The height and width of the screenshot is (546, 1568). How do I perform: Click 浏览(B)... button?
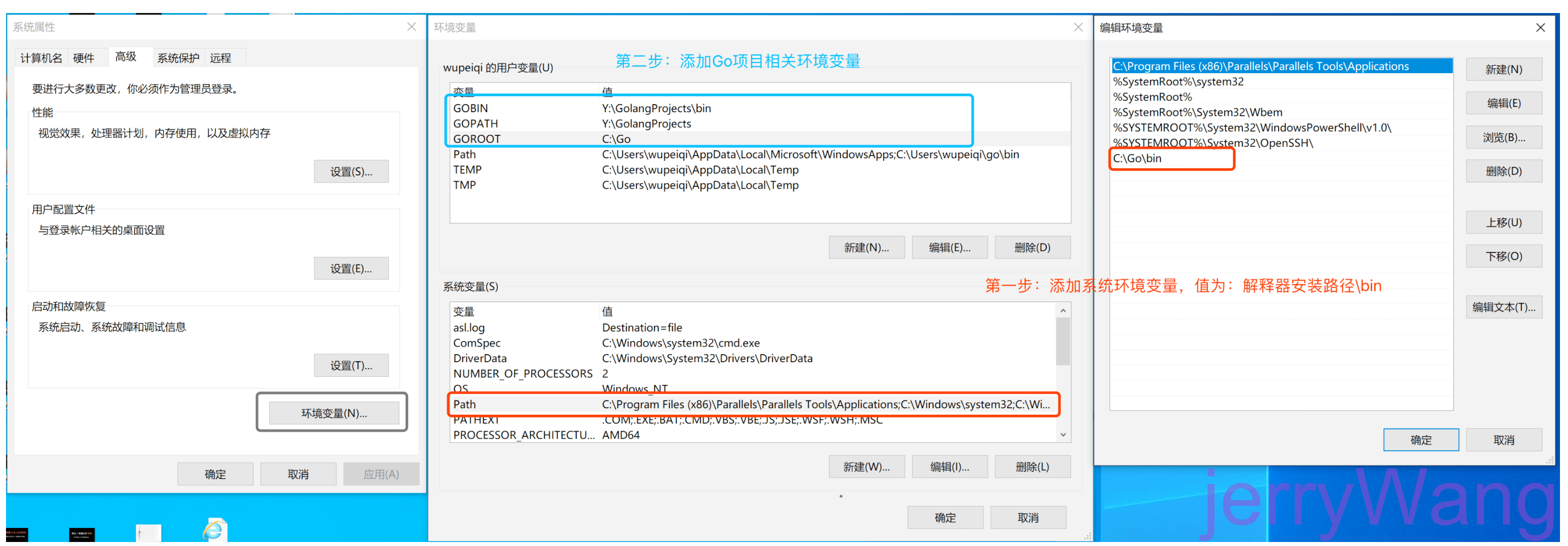(x=1503, y=137)
